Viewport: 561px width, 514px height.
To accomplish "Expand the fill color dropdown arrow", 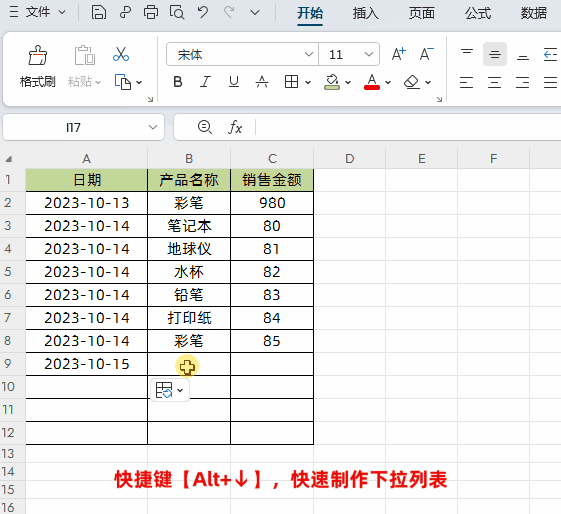I will point(348,83).
